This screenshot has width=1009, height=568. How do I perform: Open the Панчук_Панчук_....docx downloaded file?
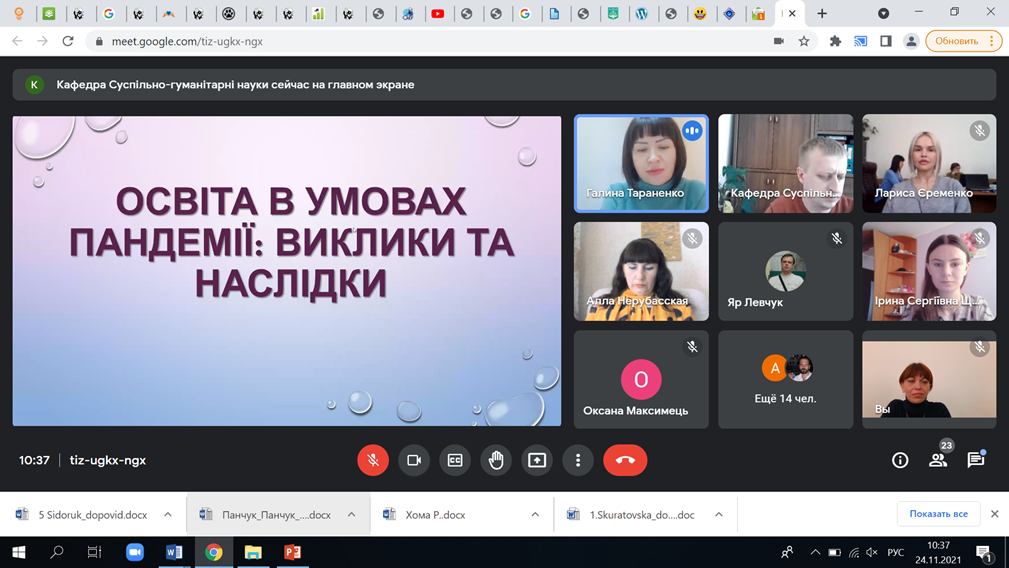[265, 515]
